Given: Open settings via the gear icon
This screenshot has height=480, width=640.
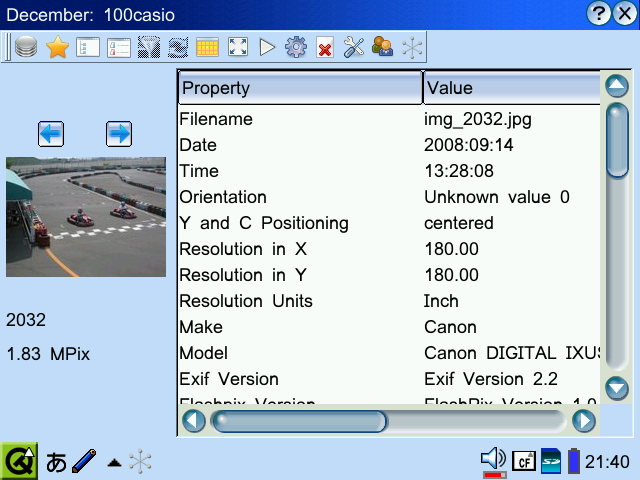Looking at the screenshot, I should click(295, 47).
